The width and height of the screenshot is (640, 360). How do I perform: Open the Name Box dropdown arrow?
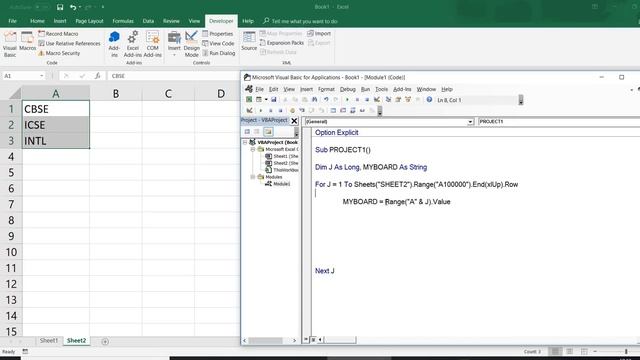[42, 76]
